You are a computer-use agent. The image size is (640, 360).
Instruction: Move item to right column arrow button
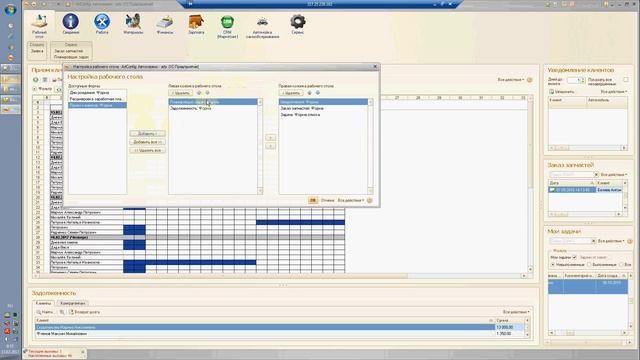(270, 138)
